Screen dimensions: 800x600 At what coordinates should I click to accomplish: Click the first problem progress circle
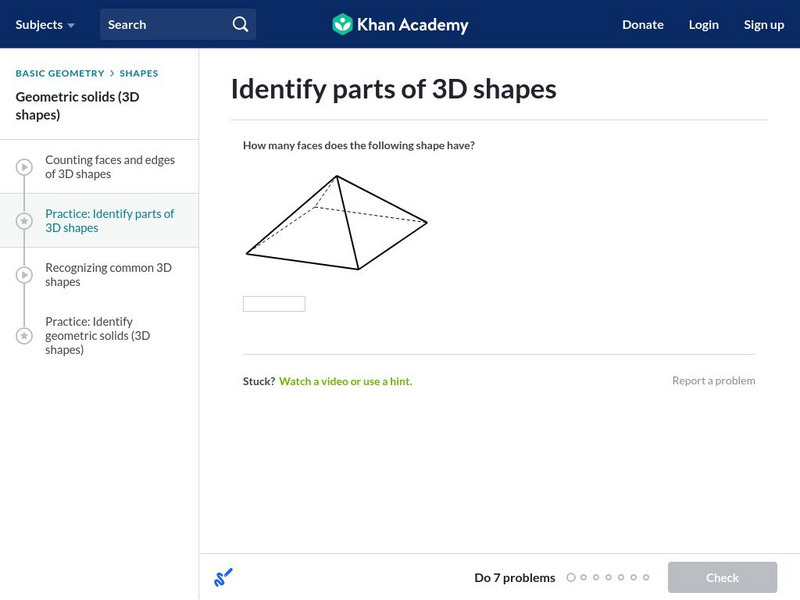(x=571, y=577)
